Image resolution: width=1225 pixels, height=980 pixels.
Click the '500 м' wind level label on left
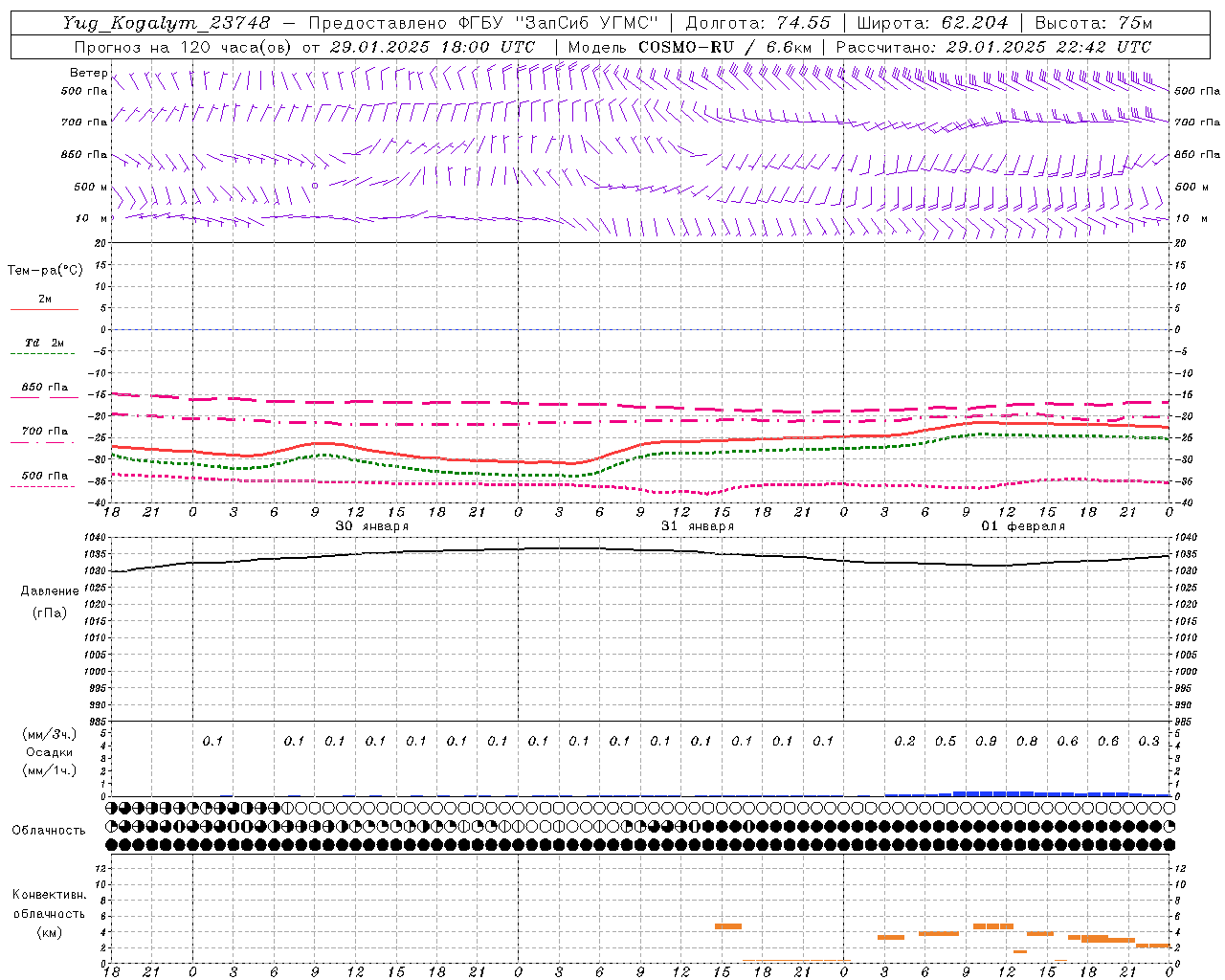(x=91, y=187)
